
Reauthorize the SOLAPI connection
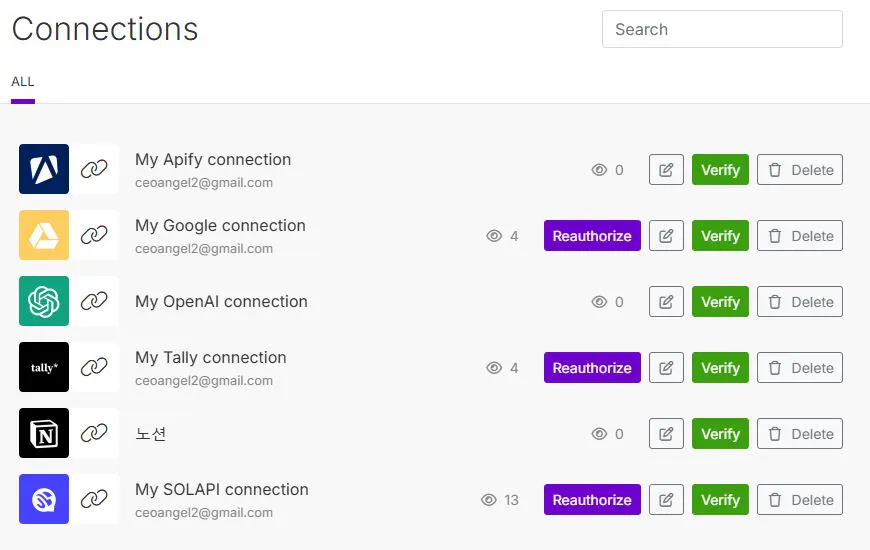pyautogui.click(x=592, y=500)
